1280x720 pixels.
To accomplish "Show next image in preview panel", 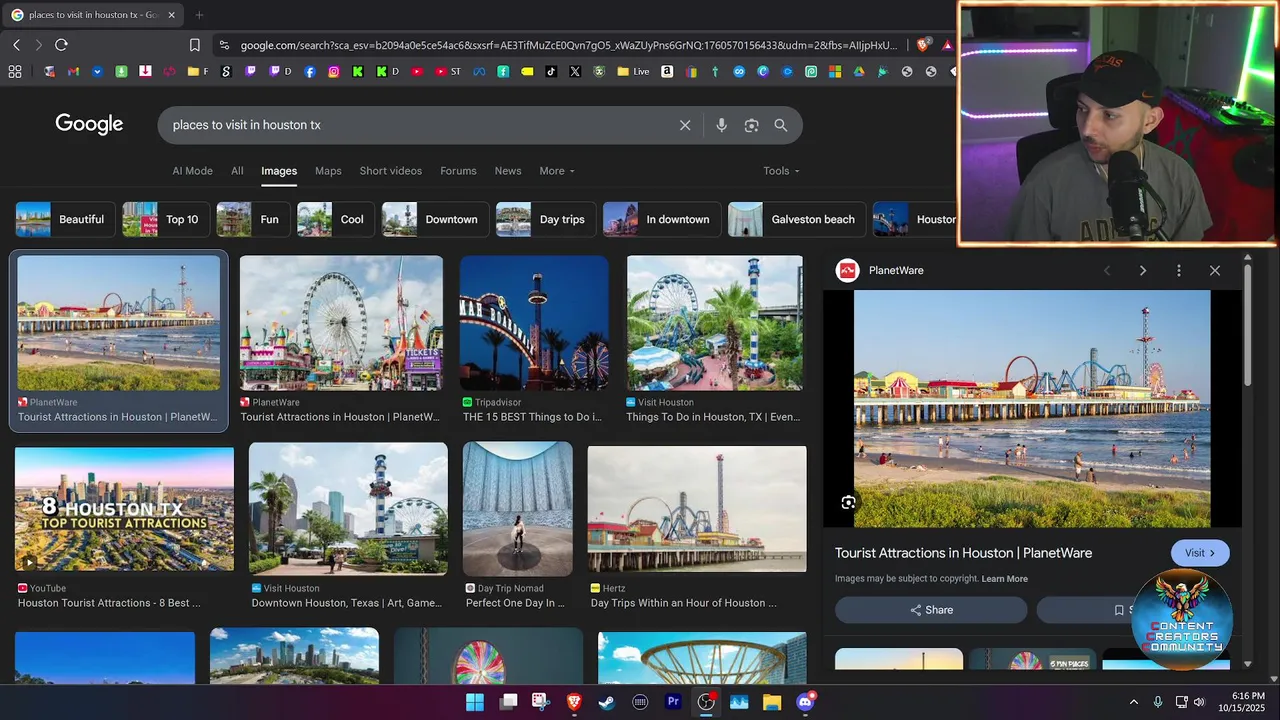I will point(1143,271).
